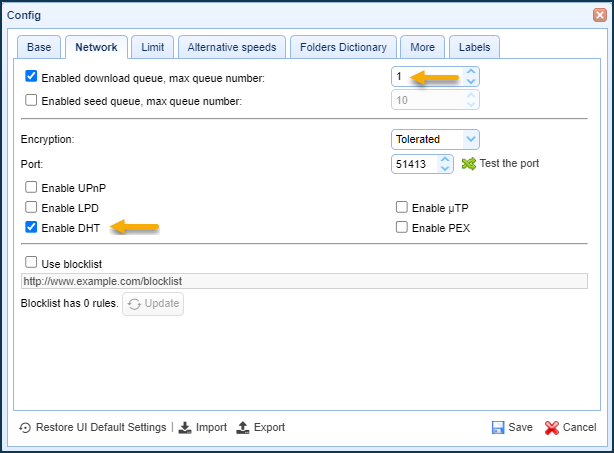Screen dimensions: 614x453
Task: Click the Export label
Action: [x=269, y=427]
